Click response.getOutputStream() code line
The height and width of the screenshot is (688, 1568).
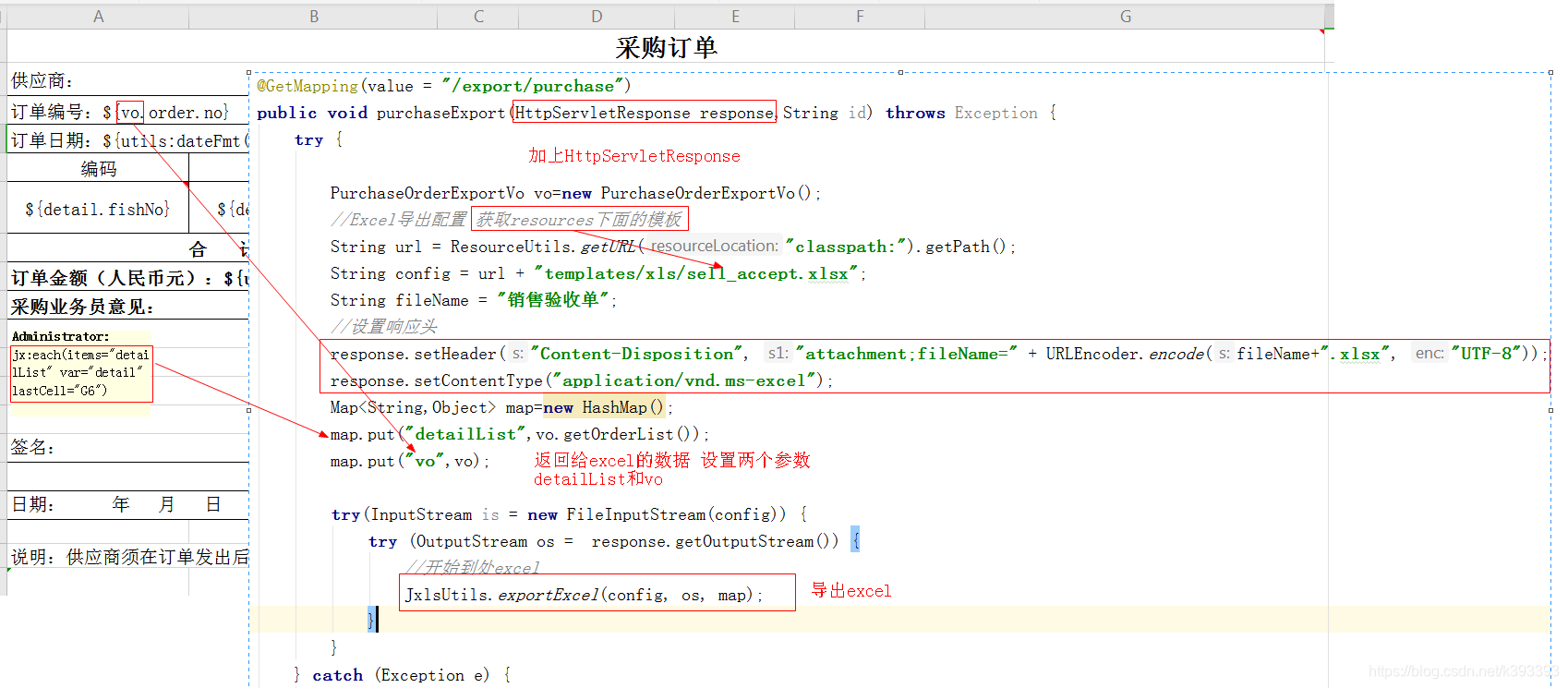point(614,541)
